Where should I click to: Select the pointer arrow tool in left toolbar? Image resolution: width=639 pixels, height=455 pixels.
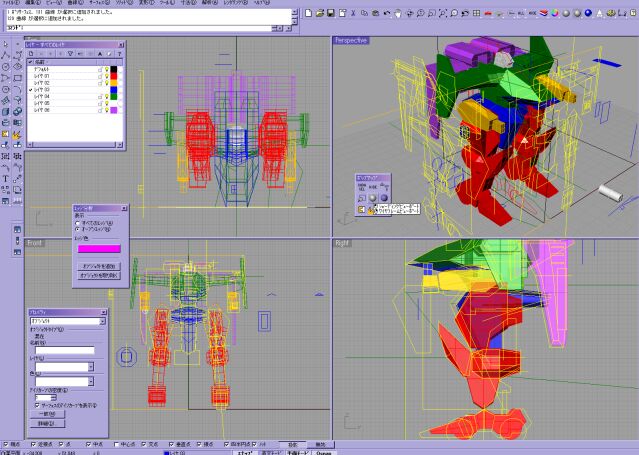(6, 44)
